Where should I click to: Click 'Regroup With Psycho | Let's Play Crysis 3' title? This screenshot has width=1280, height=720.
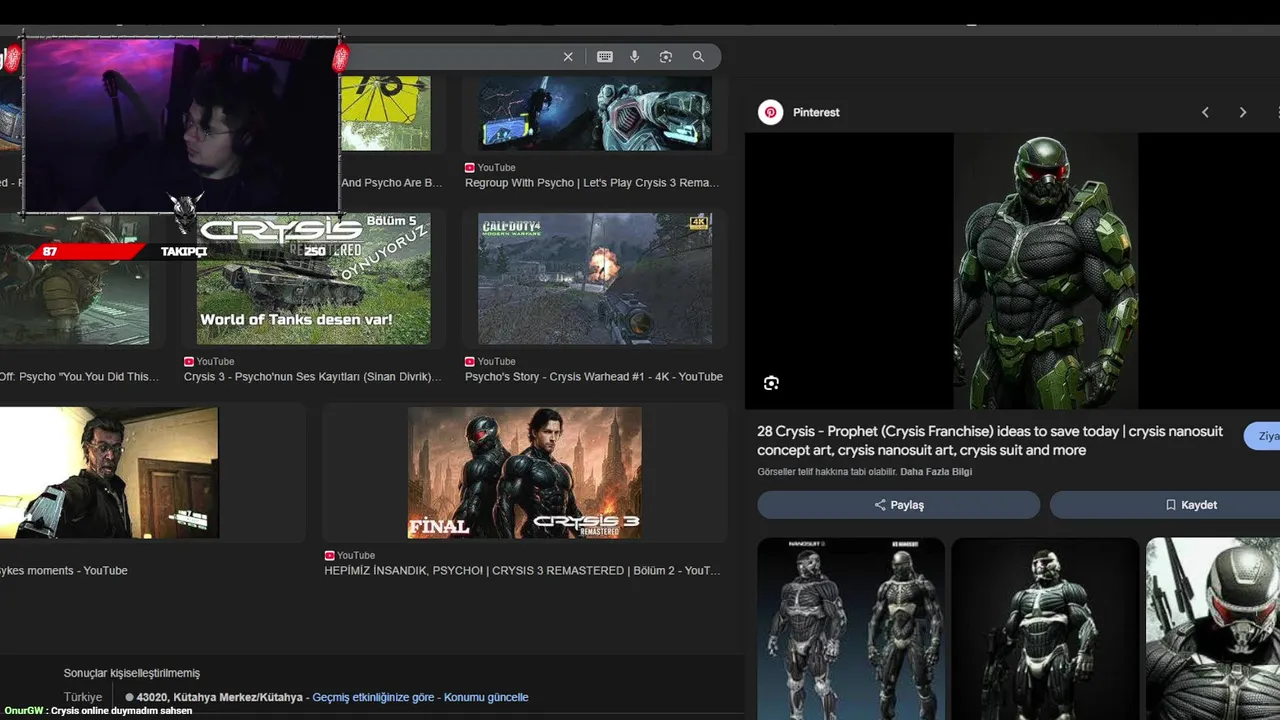(592, 183)
